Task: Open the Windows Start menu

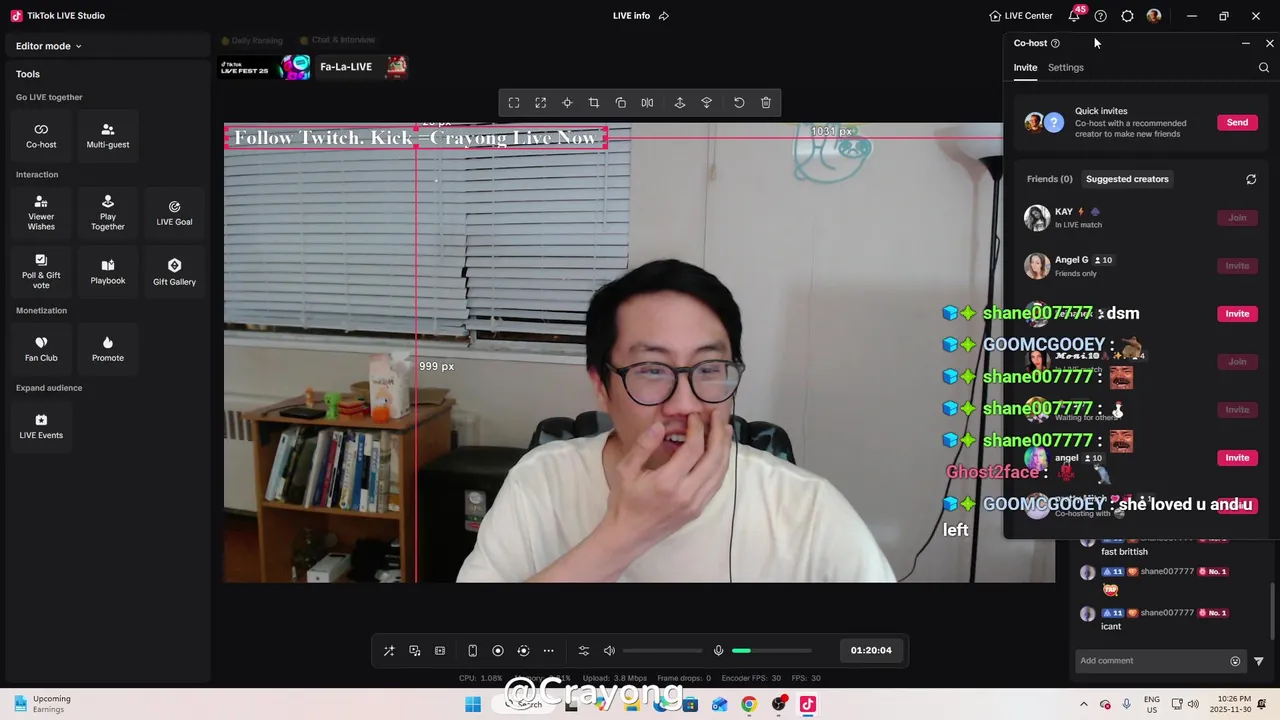Action: 473,704
